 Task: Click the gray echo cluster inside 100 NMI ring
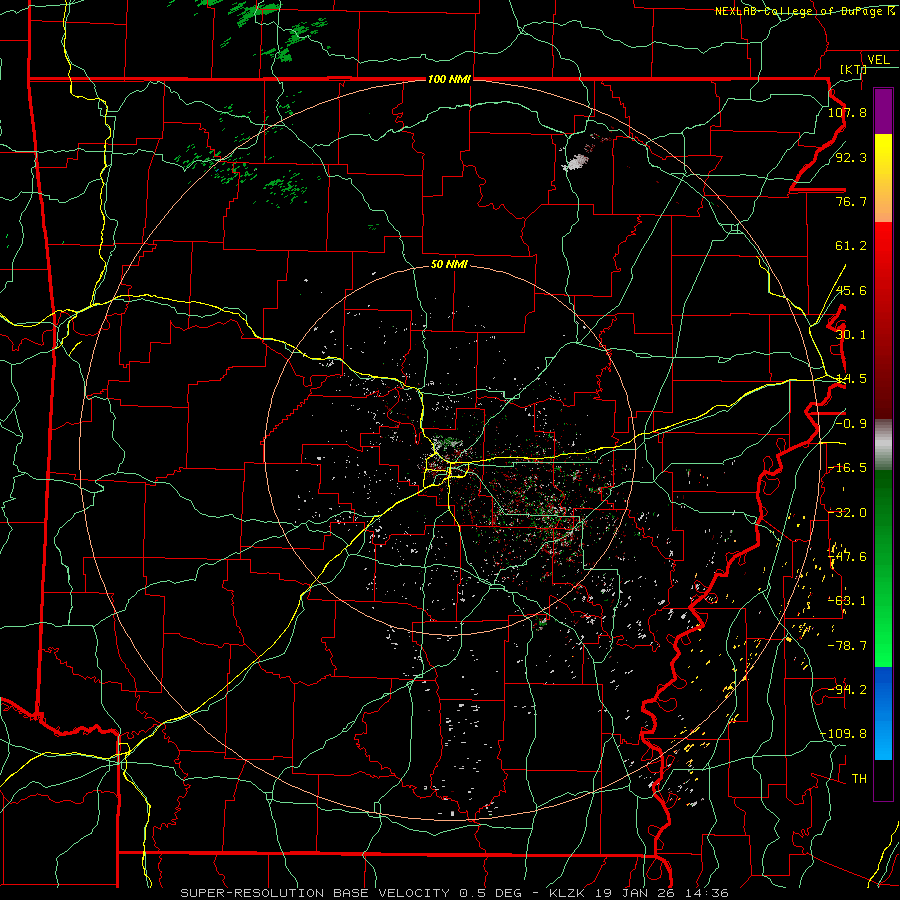coord(576,161)
